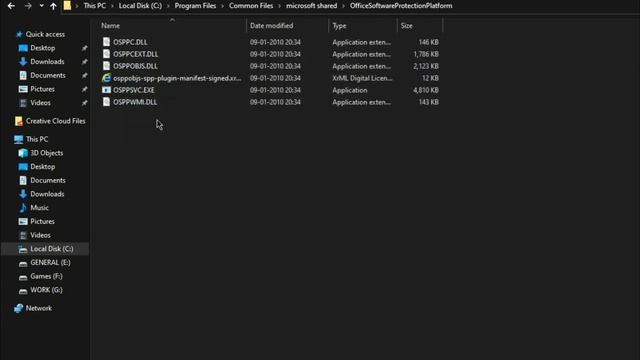
Task: Open Games (F:) drive
Action: click(46, 276)
